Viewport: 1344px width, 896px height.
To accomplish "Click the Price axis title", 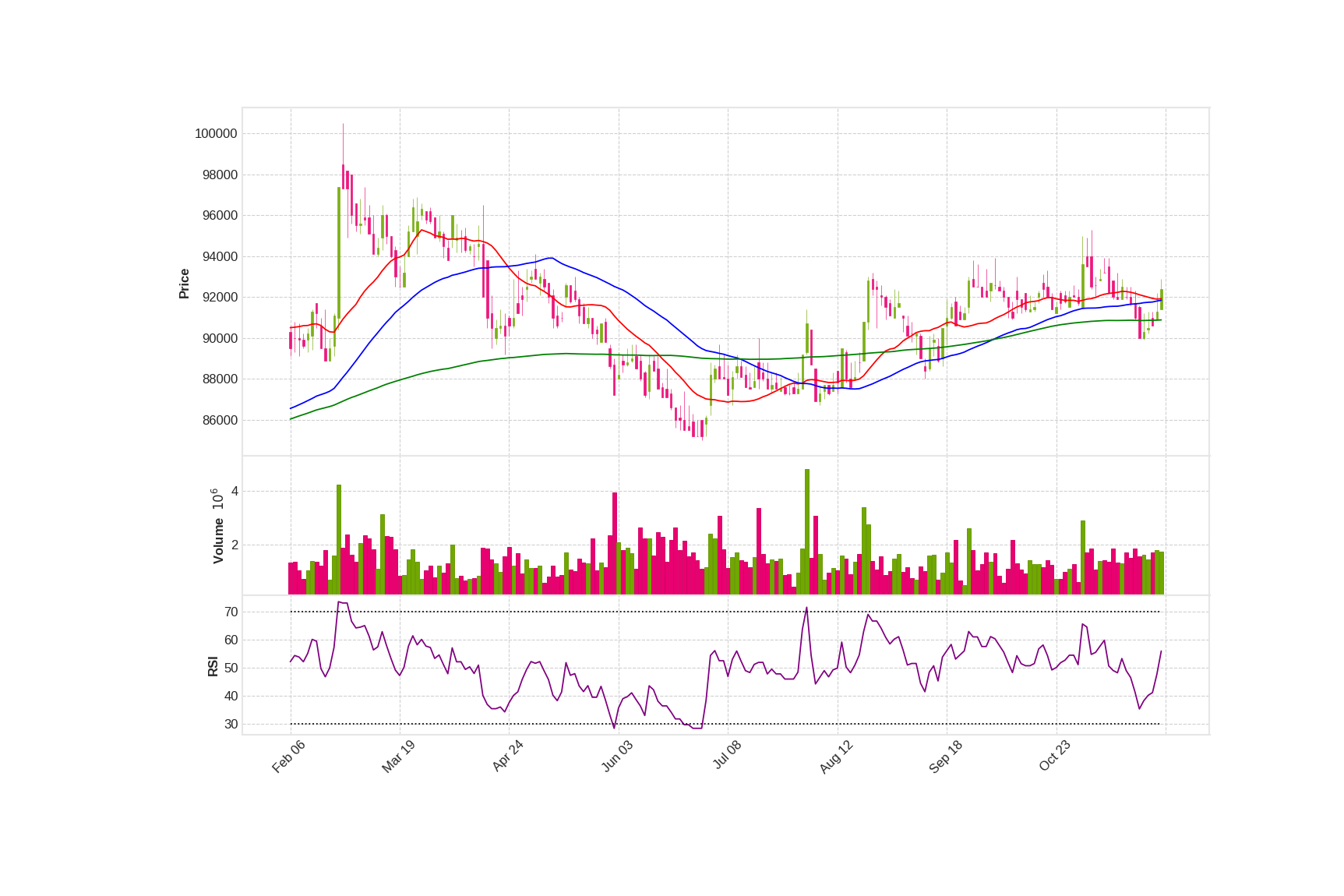I will pyautogui.click(x=185, y=284).
